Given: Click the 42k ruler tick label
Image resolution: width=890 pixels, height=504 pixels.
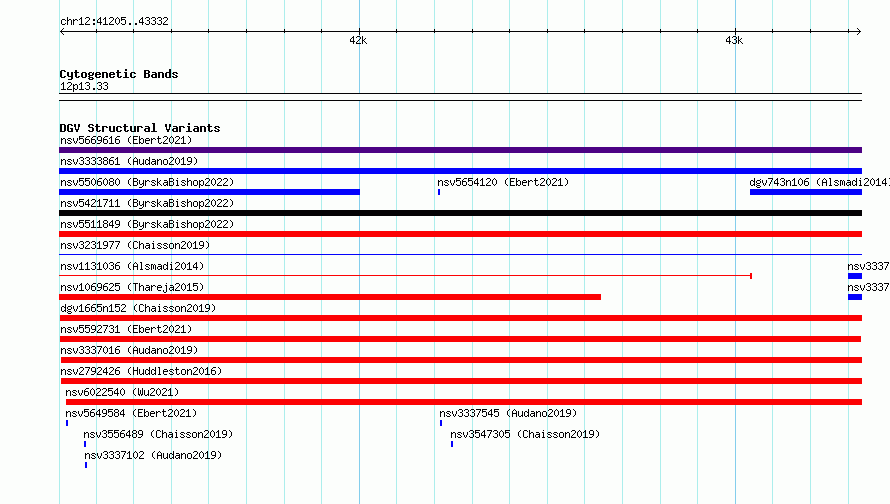Looking at the screenshot, I should tap(358, 40).
